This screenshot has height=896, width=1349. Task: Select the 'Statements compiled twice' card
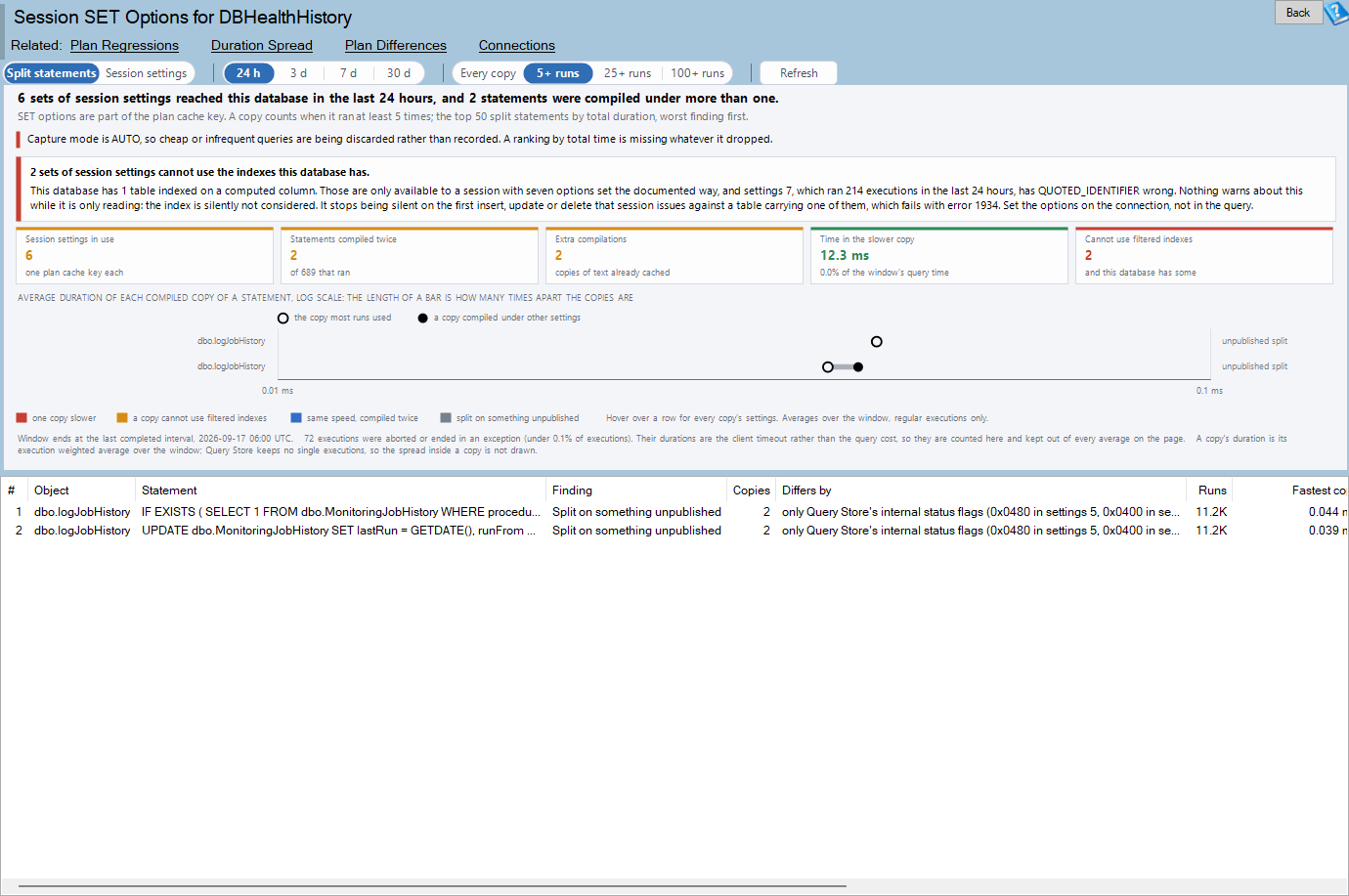point(410,256)
